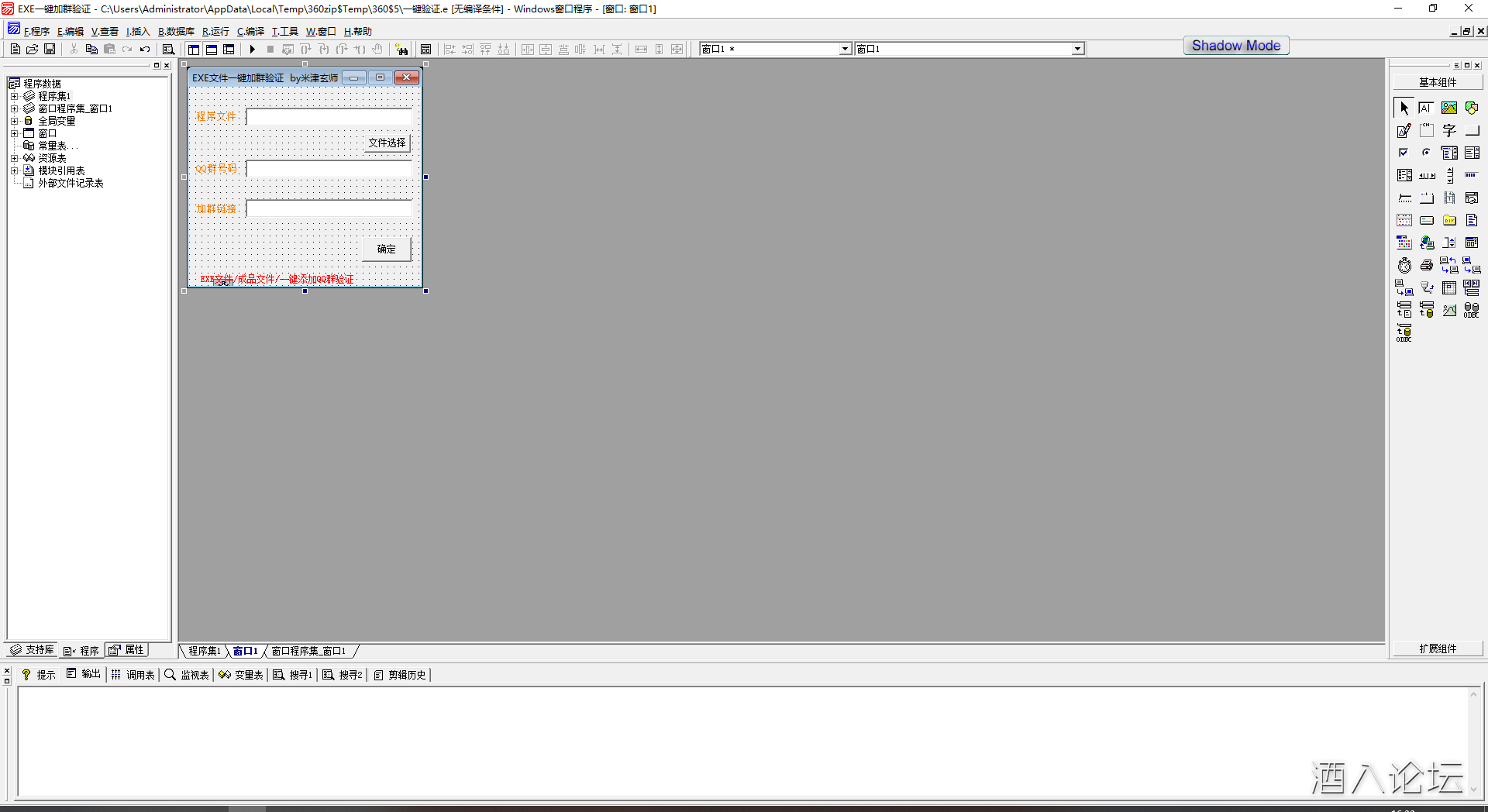The width and height of the screenshot is (1488, 812).
Task: Select the picture box component in palette
Action: click(1449, 108)
